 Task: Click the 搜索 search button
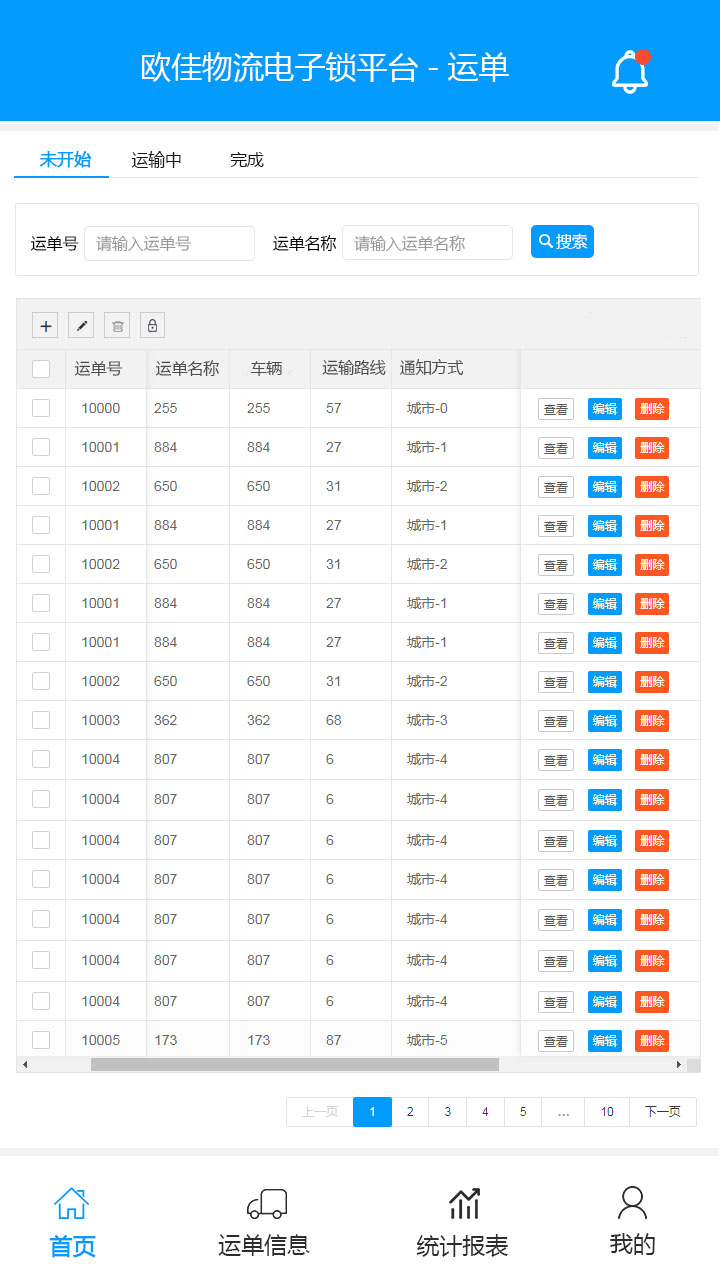pos(562,241)
